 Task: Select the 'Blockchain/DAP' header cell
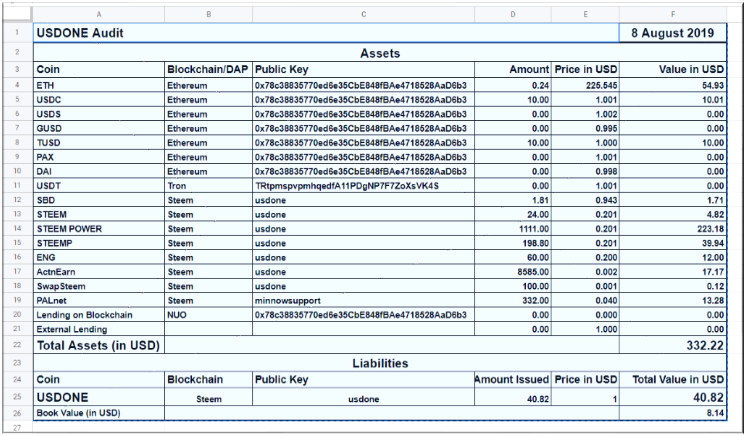(208, 69)
